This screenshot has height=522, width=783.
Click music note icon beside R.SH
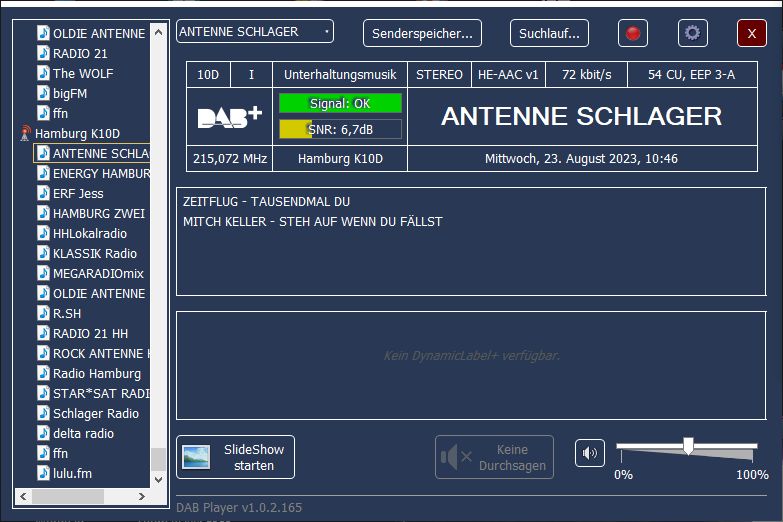pyautogui.click(x=43, y=313)
